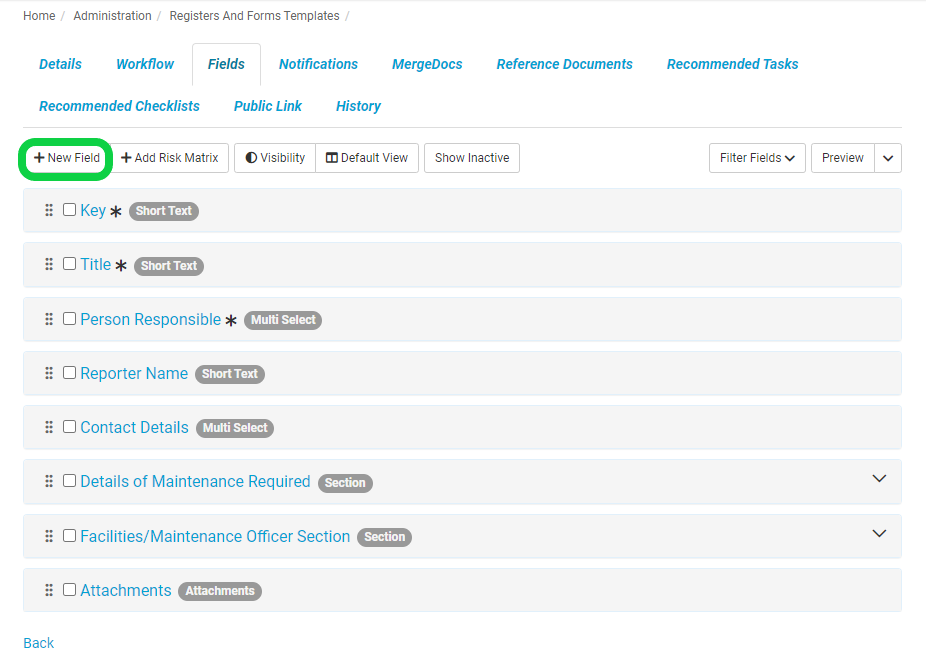The width and height of the screenshot is (926, 662).
Task: Tick the Title field checkbox
Action: tap(69, 263)
